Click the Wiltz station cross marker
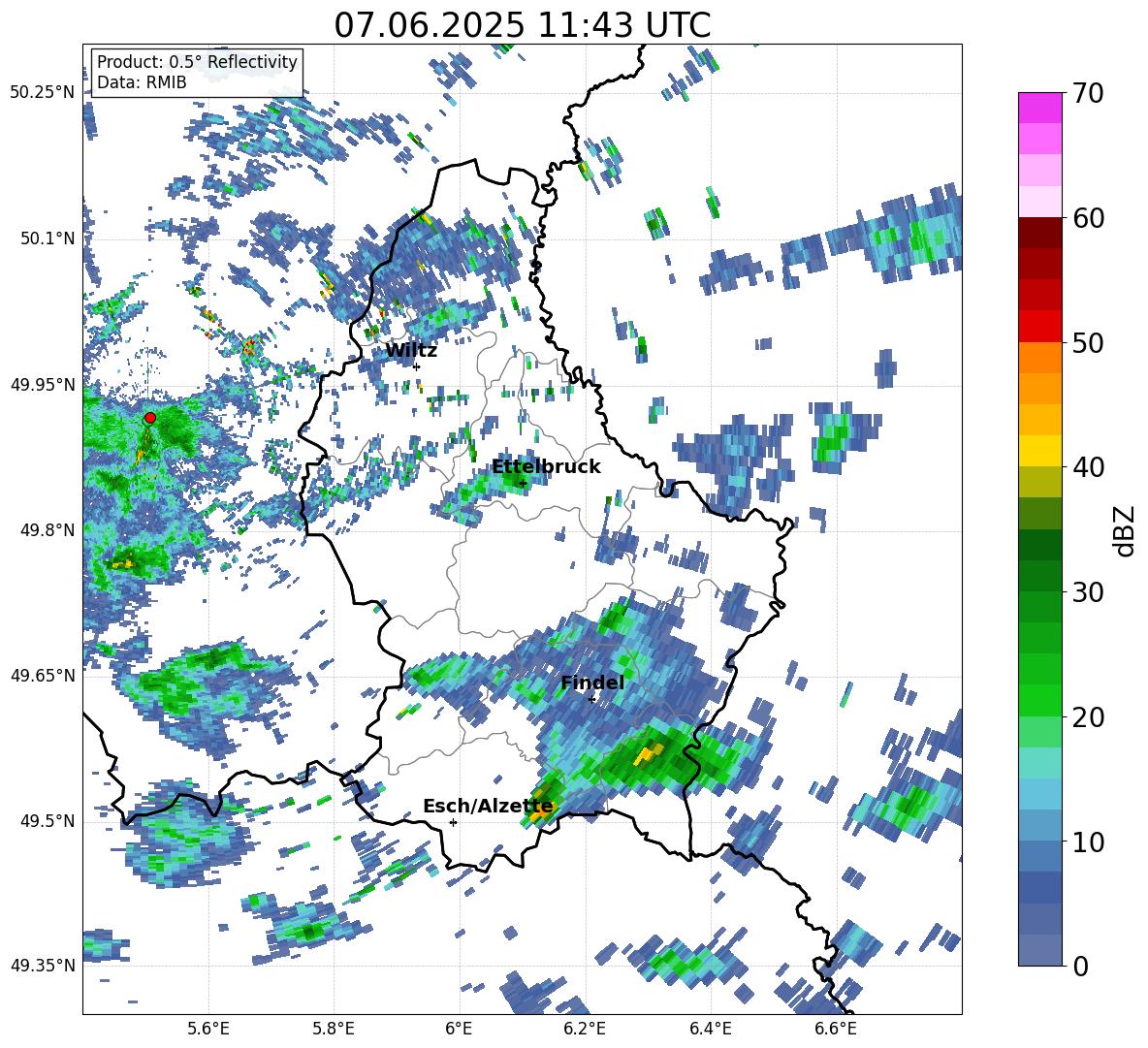The image size is (1148, 1048). coord(417,366)
